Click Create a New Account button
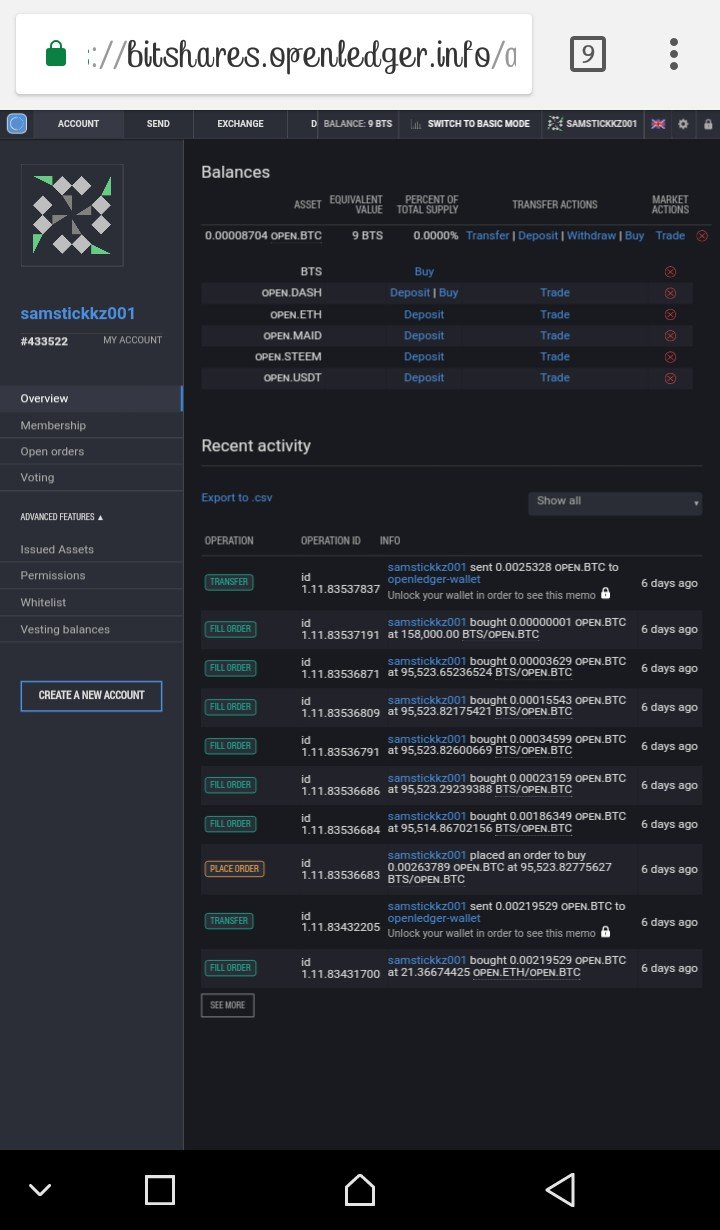The width and height of the screenshot is (720, 1230). [91, 695]
